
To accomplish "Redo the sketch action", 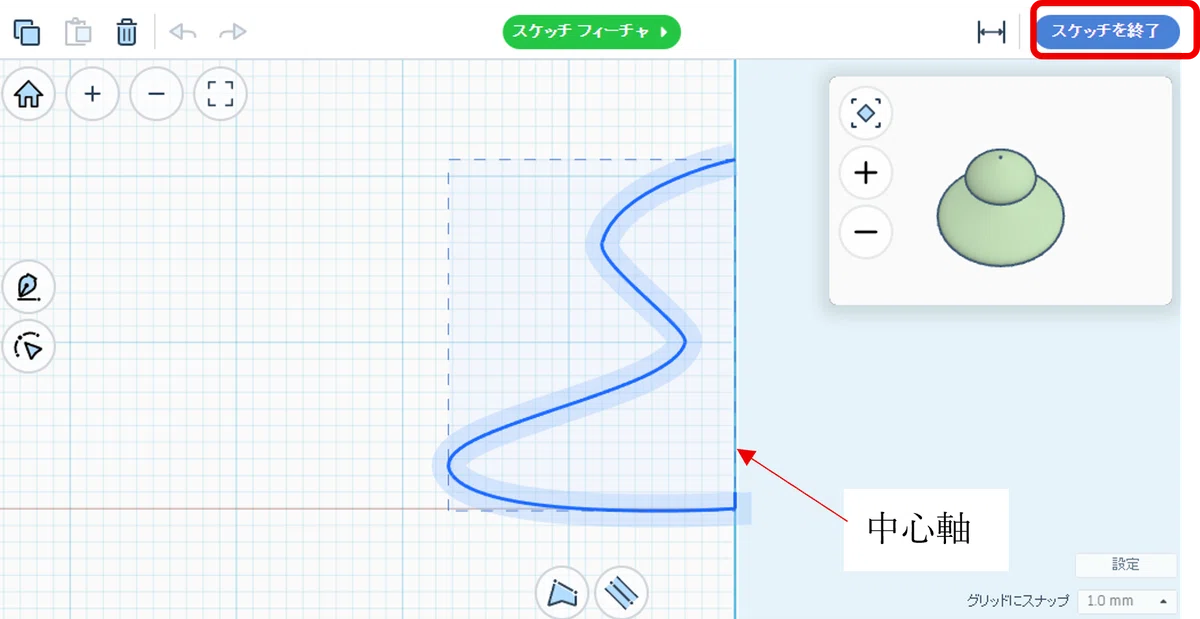I will tap(233, 32).
